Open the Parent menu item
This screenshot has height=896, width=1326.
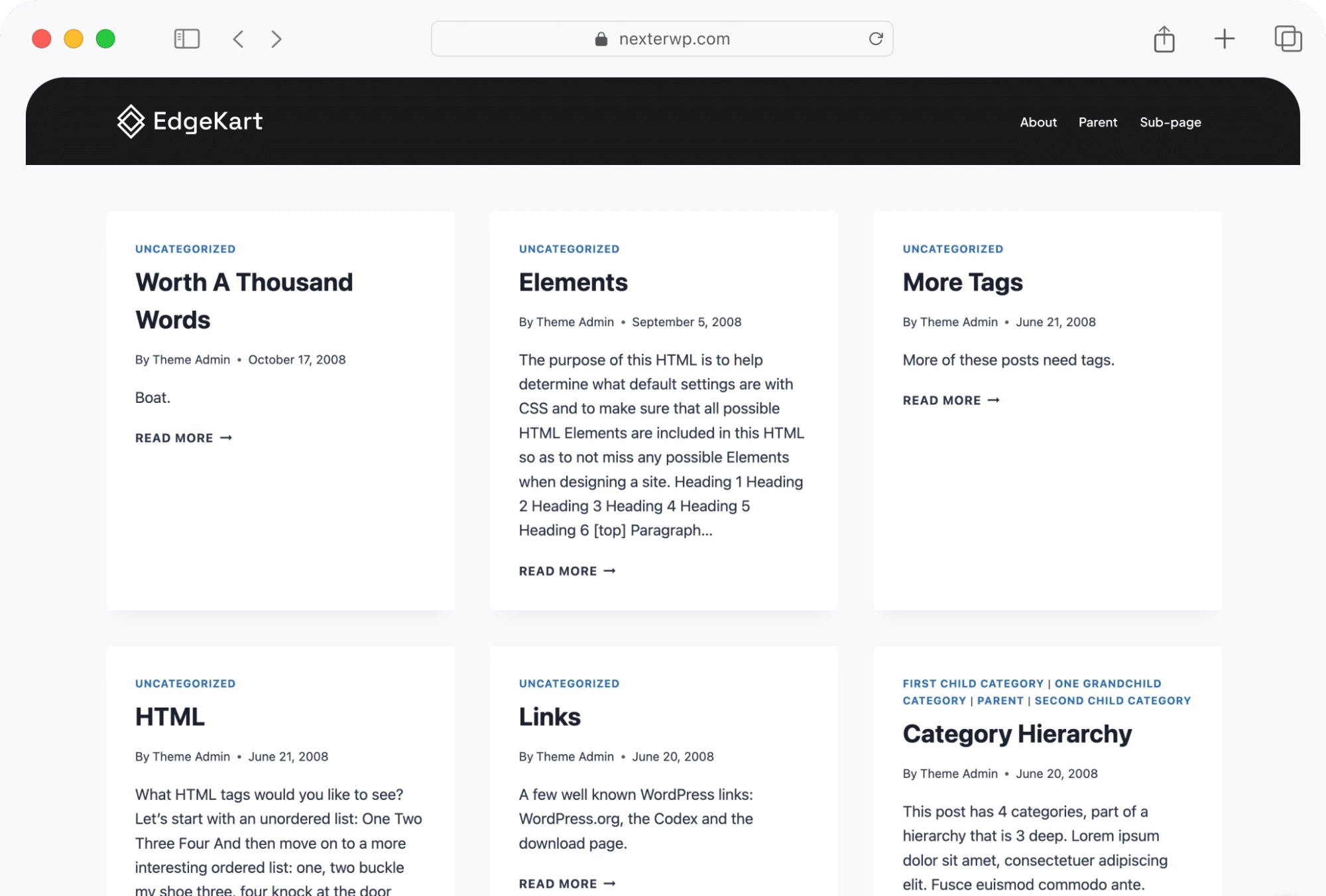[x=1097, y=122]
